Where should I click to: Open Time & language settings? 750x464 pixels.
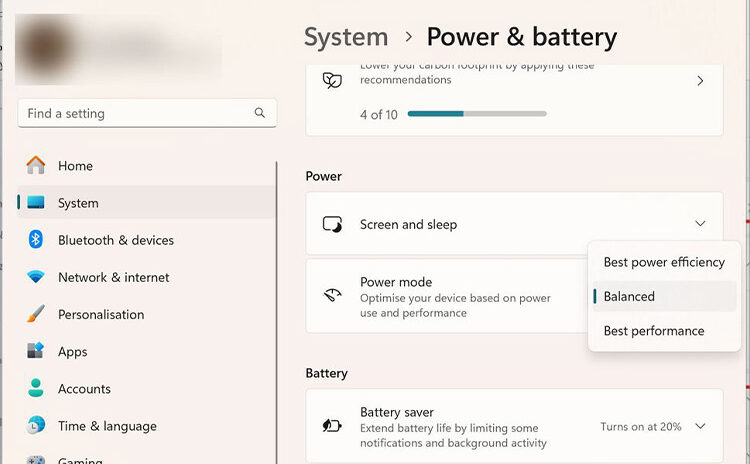(146, 426)
